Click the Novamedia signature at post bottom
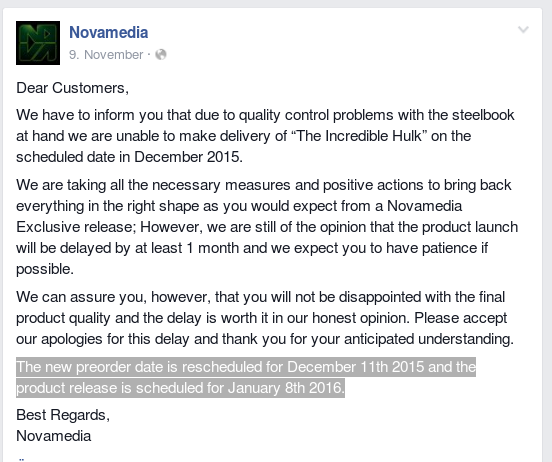 [54, 436]
